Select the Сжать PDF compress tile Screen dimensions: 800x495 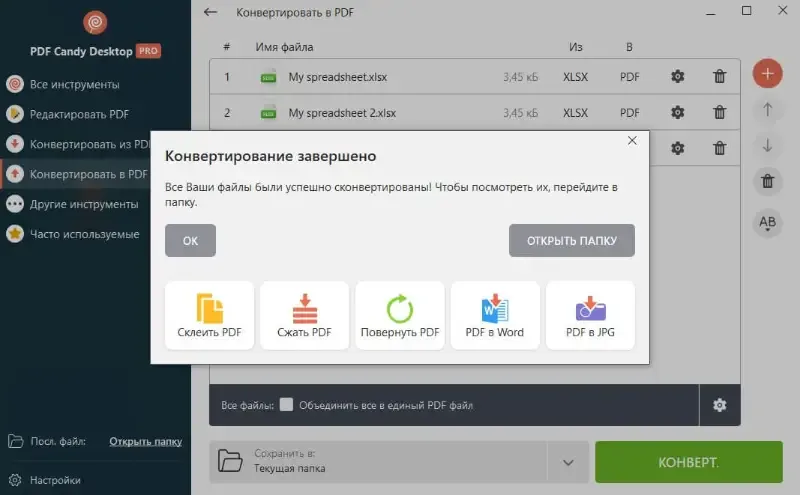[305, 315]
